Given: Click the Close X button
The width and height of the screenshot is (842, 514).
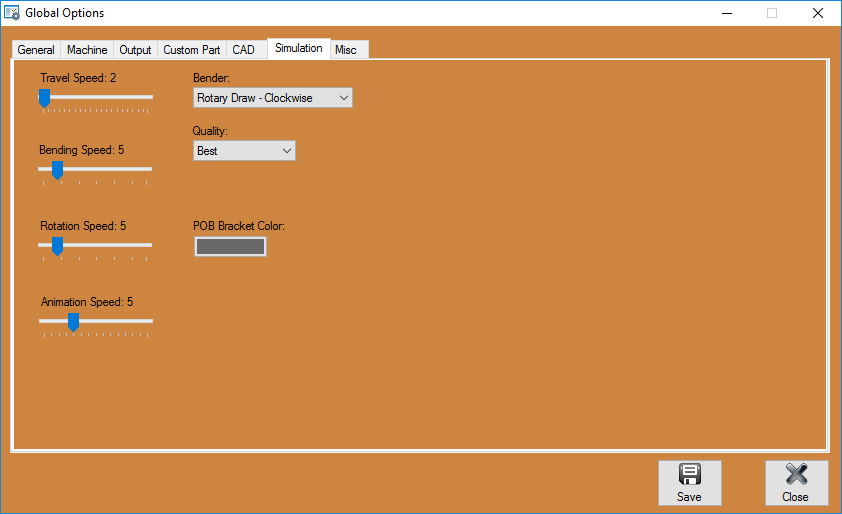Looking at the screenshot, I should click(x=796, y=482).
